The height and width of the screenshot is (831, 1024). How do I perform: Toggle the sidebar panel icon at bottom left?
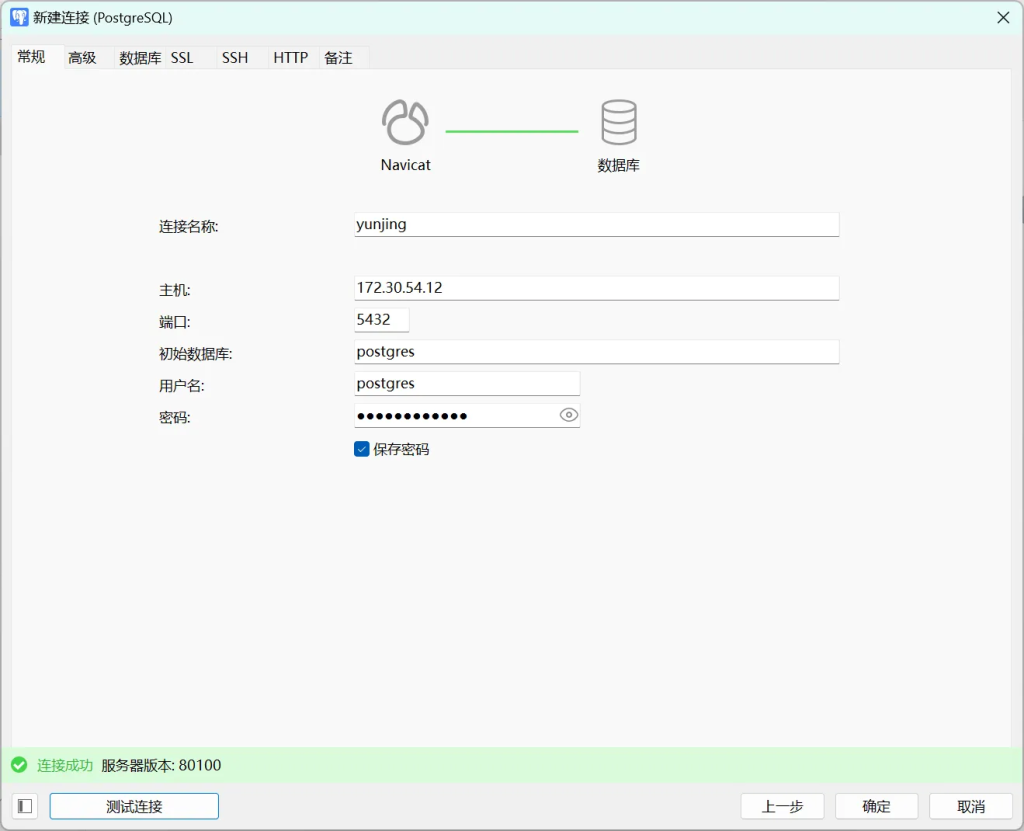coord(25,806)
